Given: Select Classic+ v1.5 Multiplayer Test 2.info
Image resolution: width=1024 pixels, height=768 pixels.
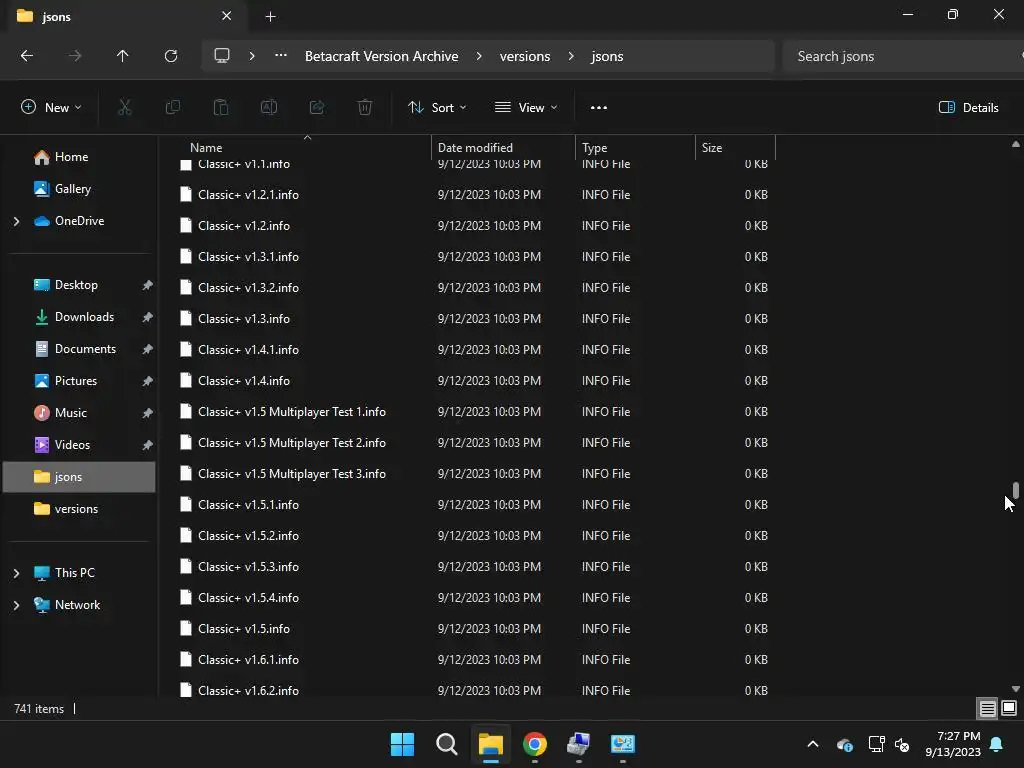Looking at the screenshot, I should tap(475, 443).
